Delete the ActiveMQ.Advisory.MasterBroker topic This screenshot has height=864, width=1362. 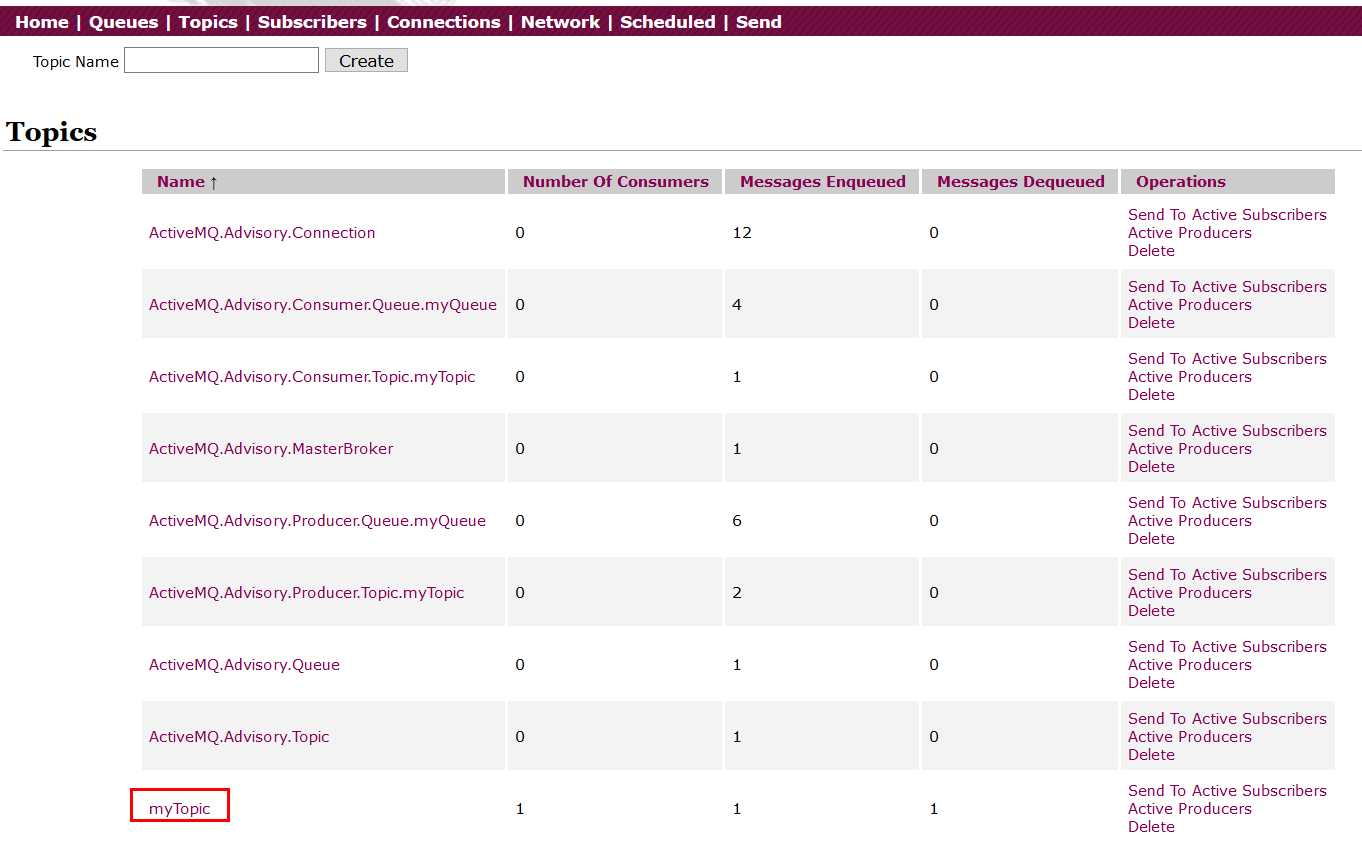point(1151,467)
